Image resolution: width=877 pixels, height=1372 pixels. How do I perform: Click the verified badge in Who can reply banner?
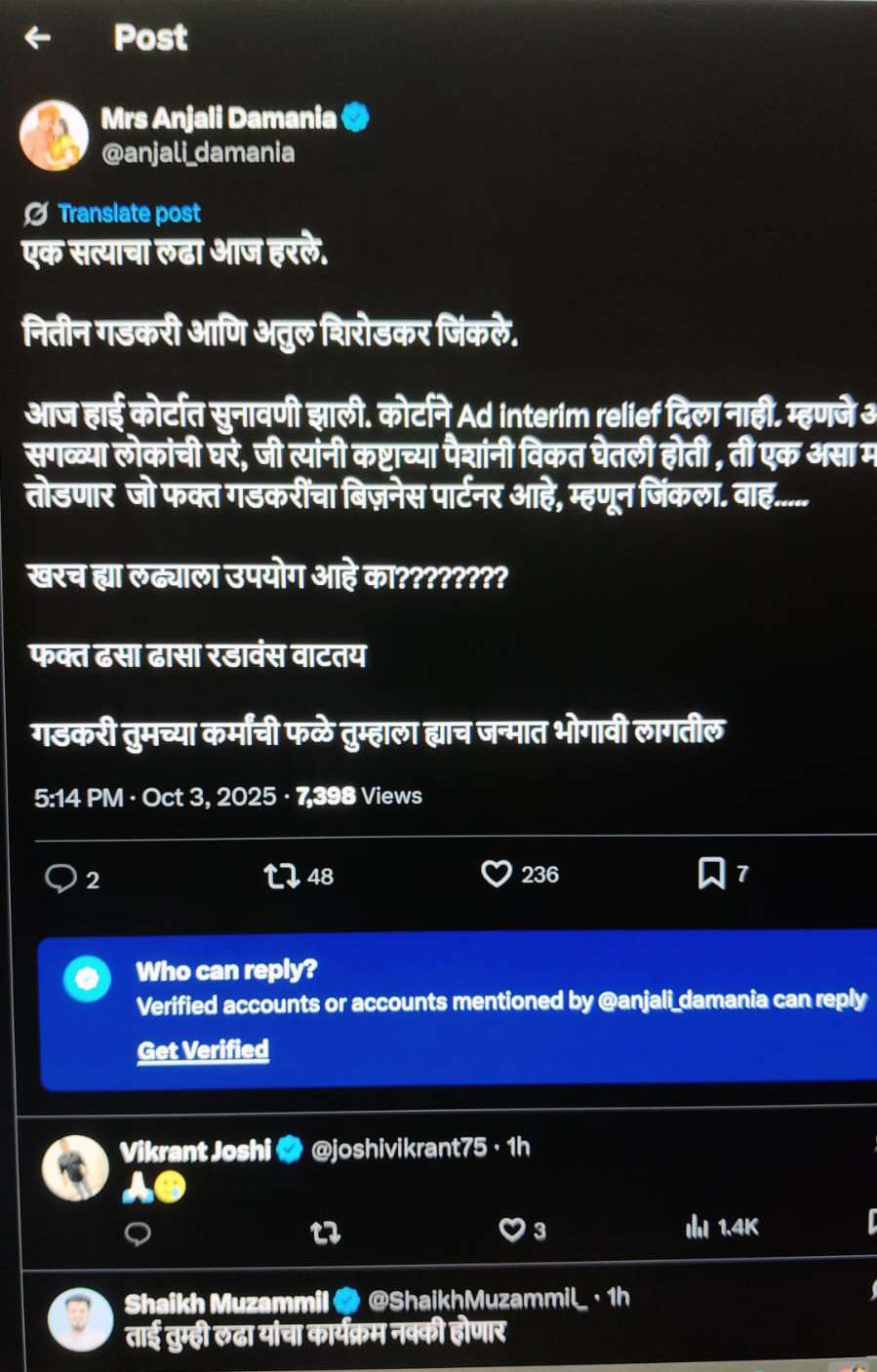point(87,978)
